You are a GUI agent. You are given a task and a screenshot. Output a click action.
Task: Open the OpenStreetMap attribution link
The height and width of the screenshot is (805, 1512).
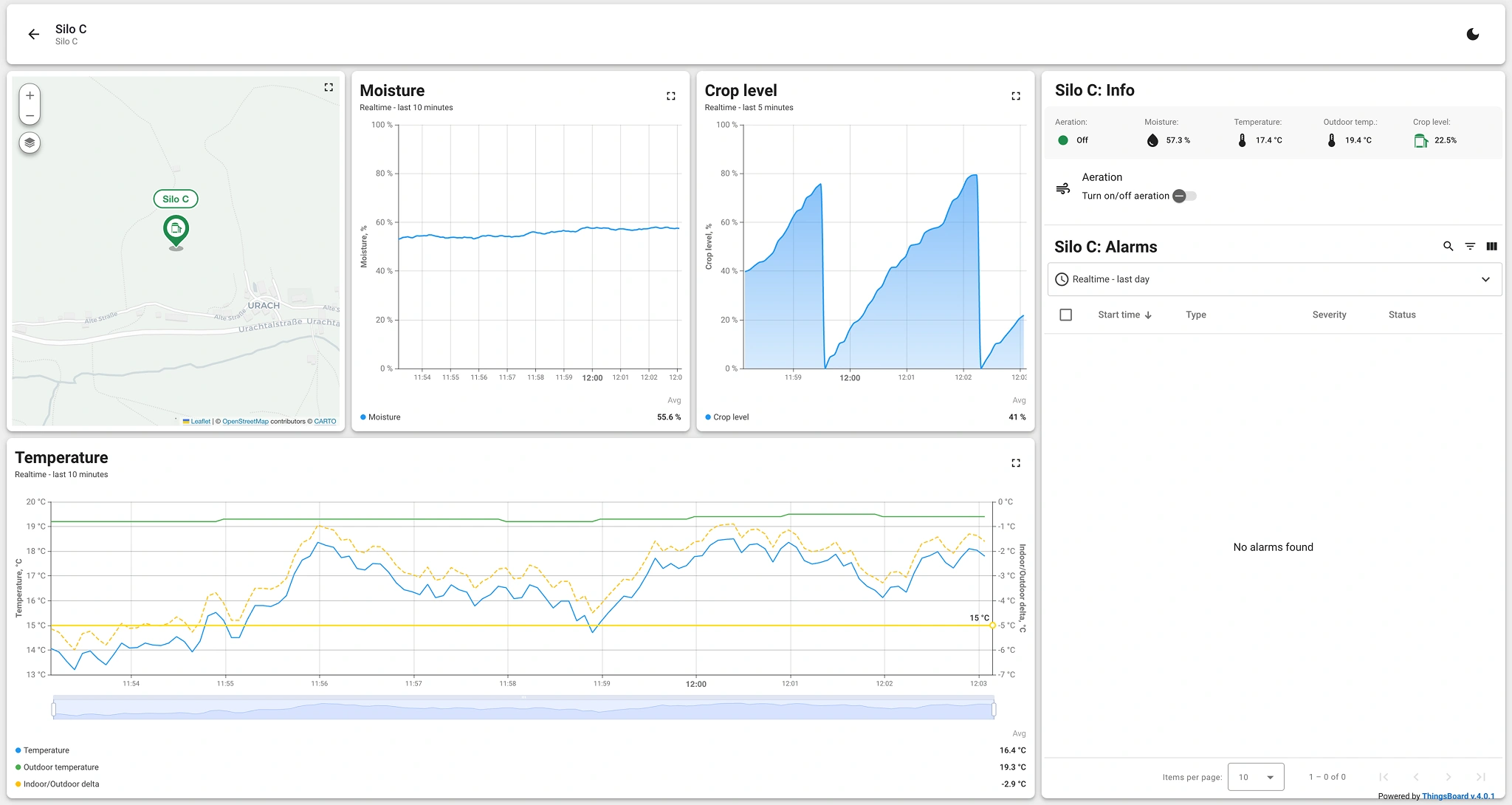pyautogui.click(x=245, y=422)
